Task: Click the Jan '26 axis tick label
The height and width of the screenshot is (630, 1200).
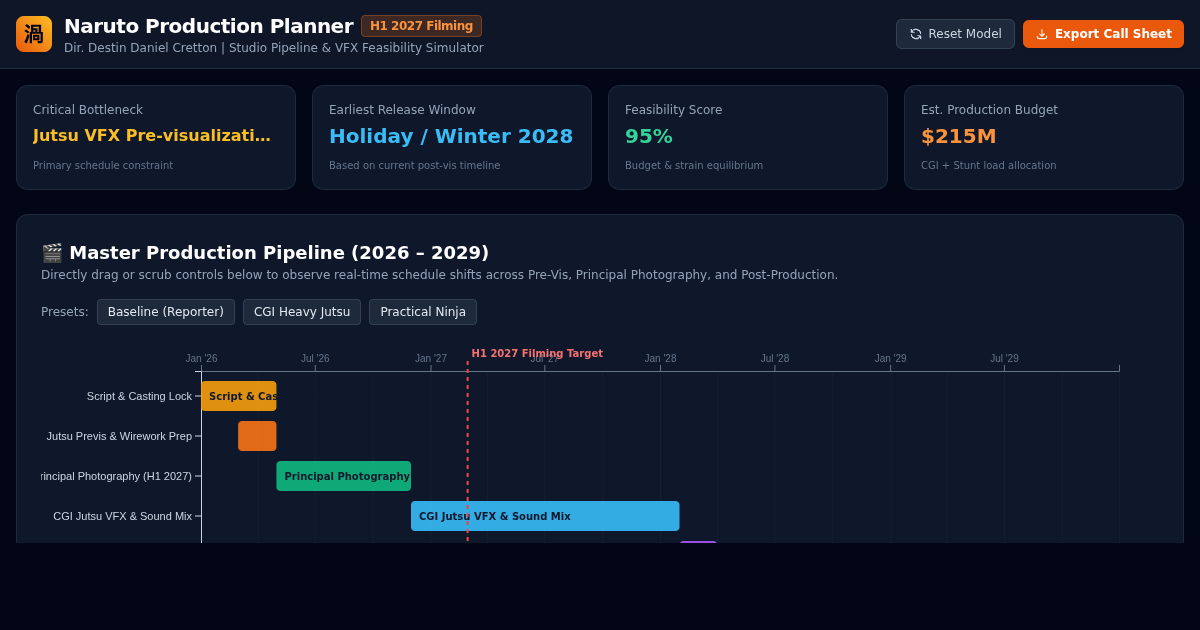Action: tap(201, 359)
